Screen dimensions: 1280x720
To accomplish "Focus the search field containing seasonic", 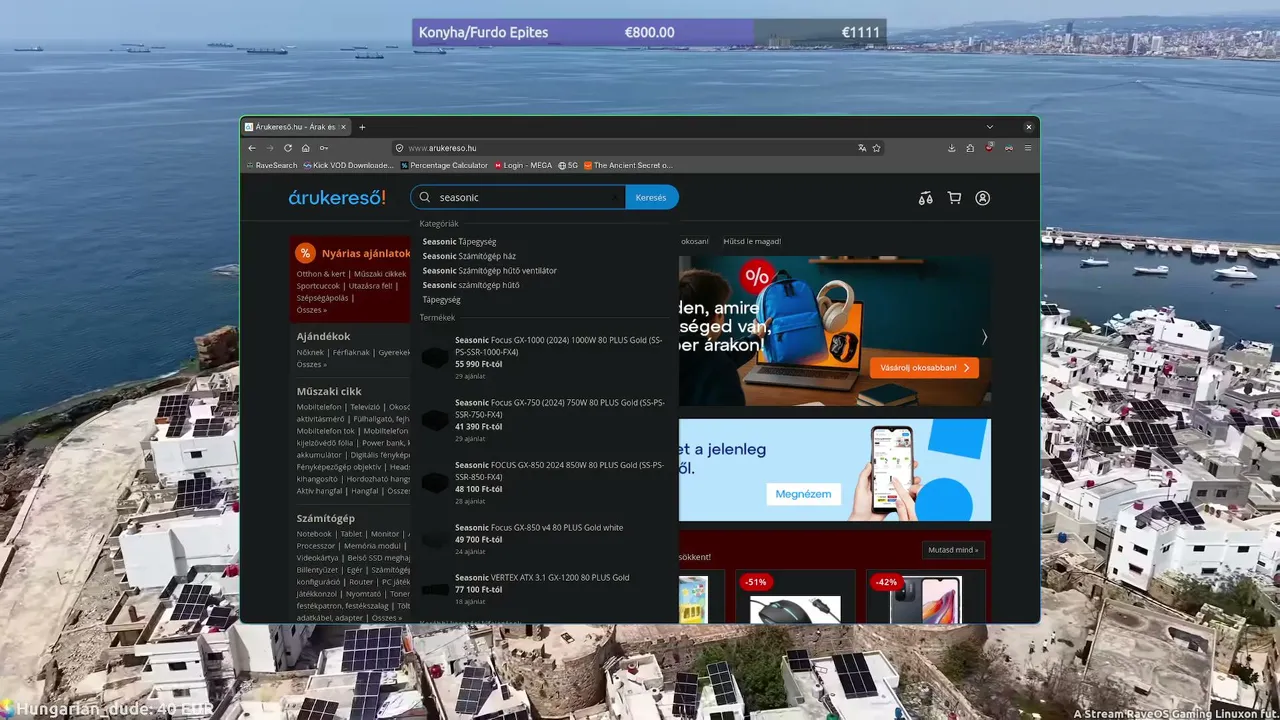I will 520,198.
